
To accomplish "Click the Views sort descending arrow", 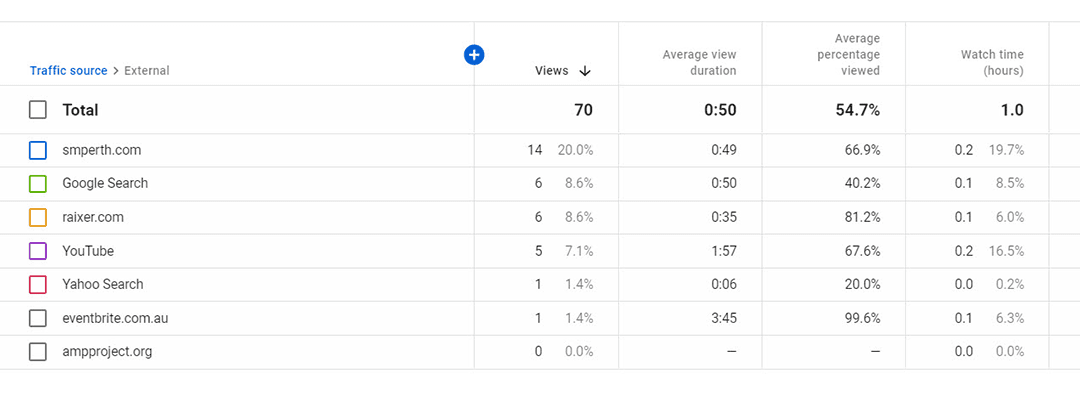I will pos(585,71).
